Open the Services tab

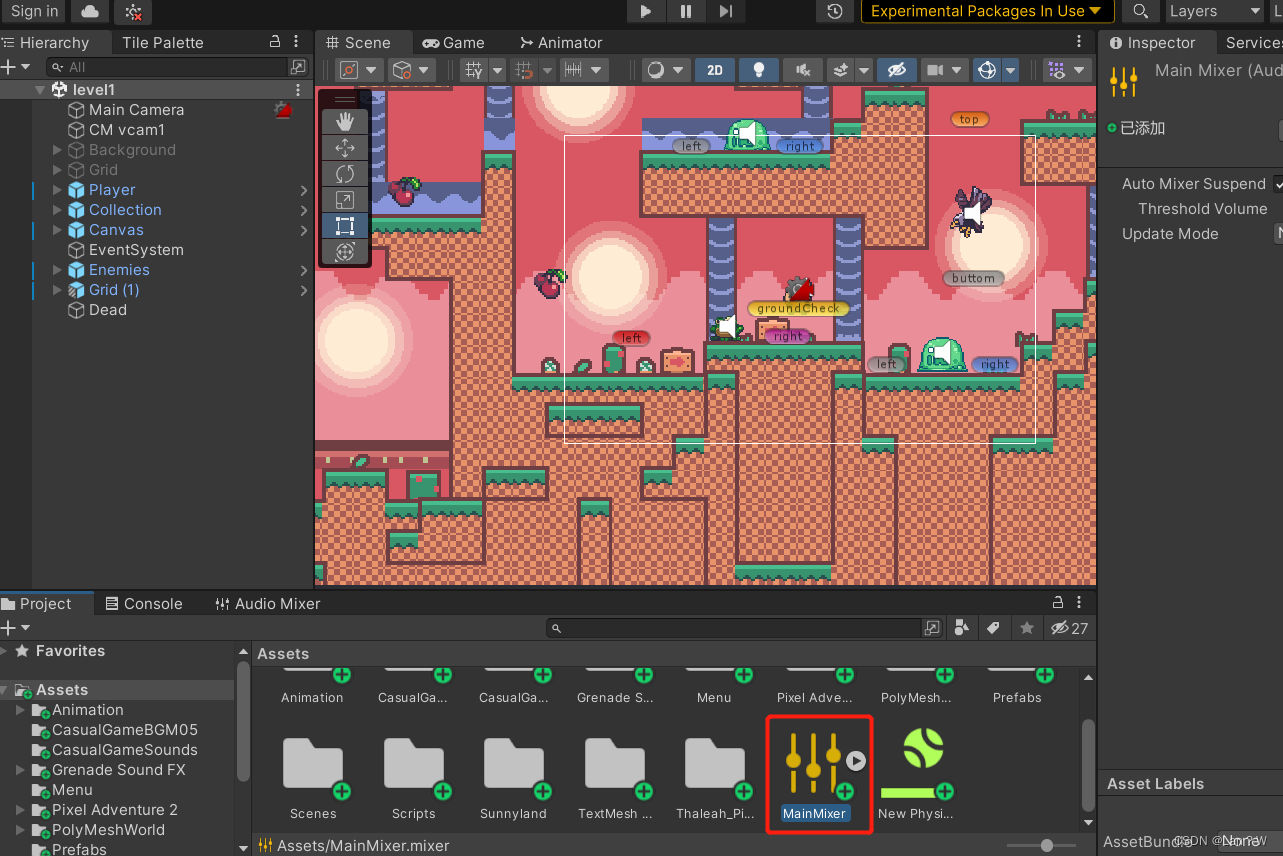(x=1253, y=42)
